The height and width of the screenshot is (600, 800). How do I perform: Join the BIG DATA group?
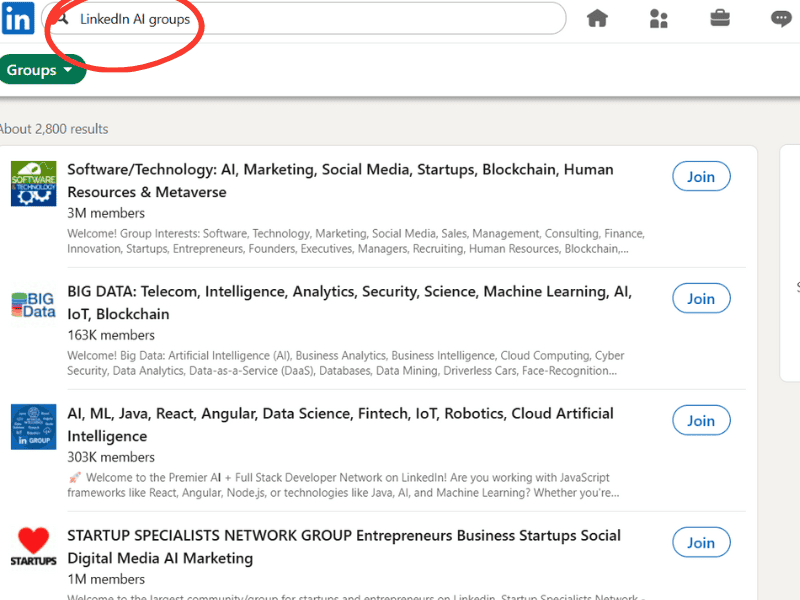701,299
